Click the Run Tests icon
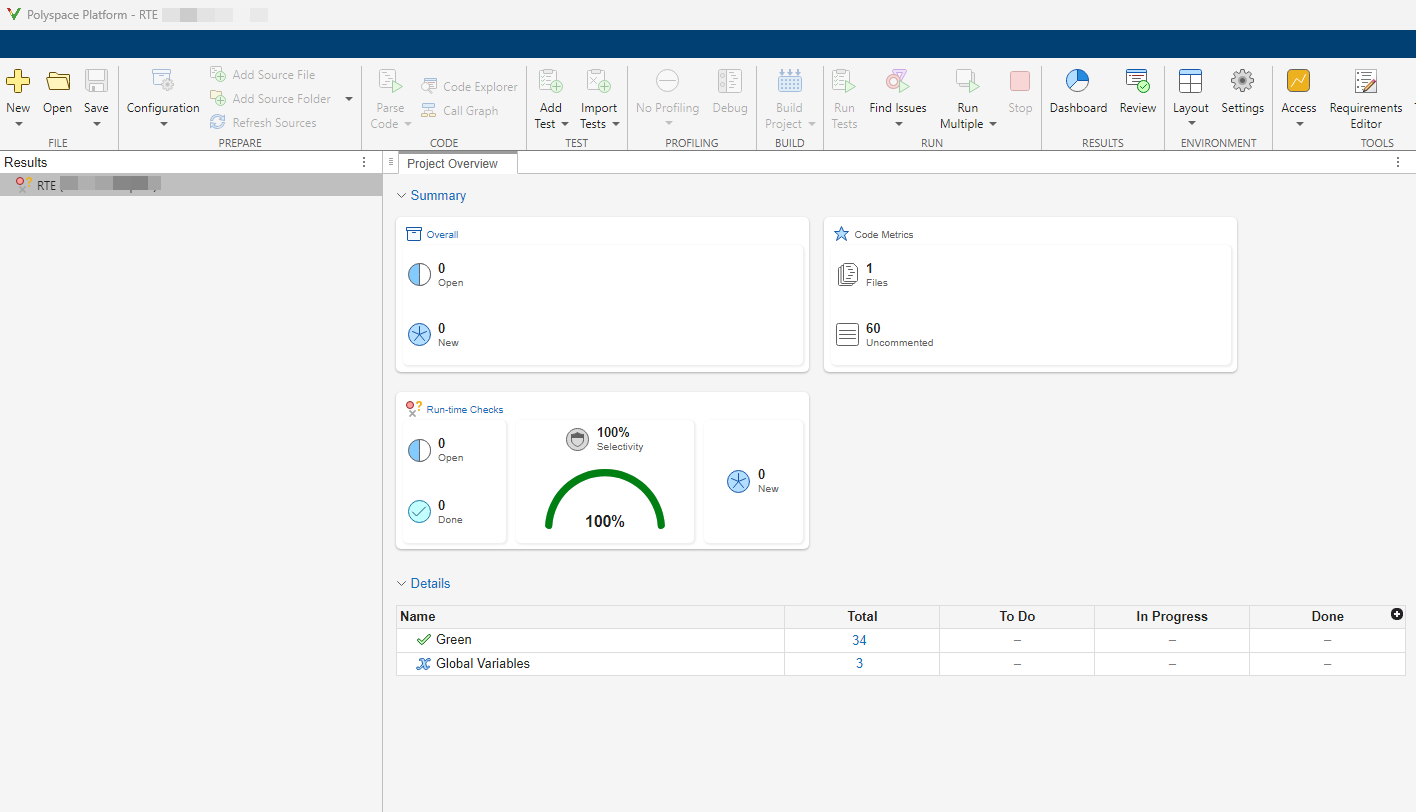This screenshot has height=812, width=1416. point(844,82)
